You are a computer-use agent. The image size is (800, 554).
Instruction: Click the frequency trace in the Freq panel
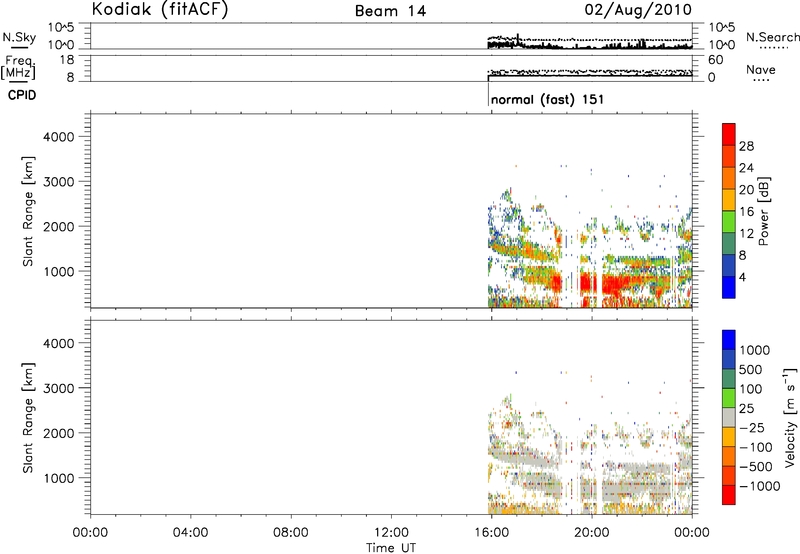590,76
